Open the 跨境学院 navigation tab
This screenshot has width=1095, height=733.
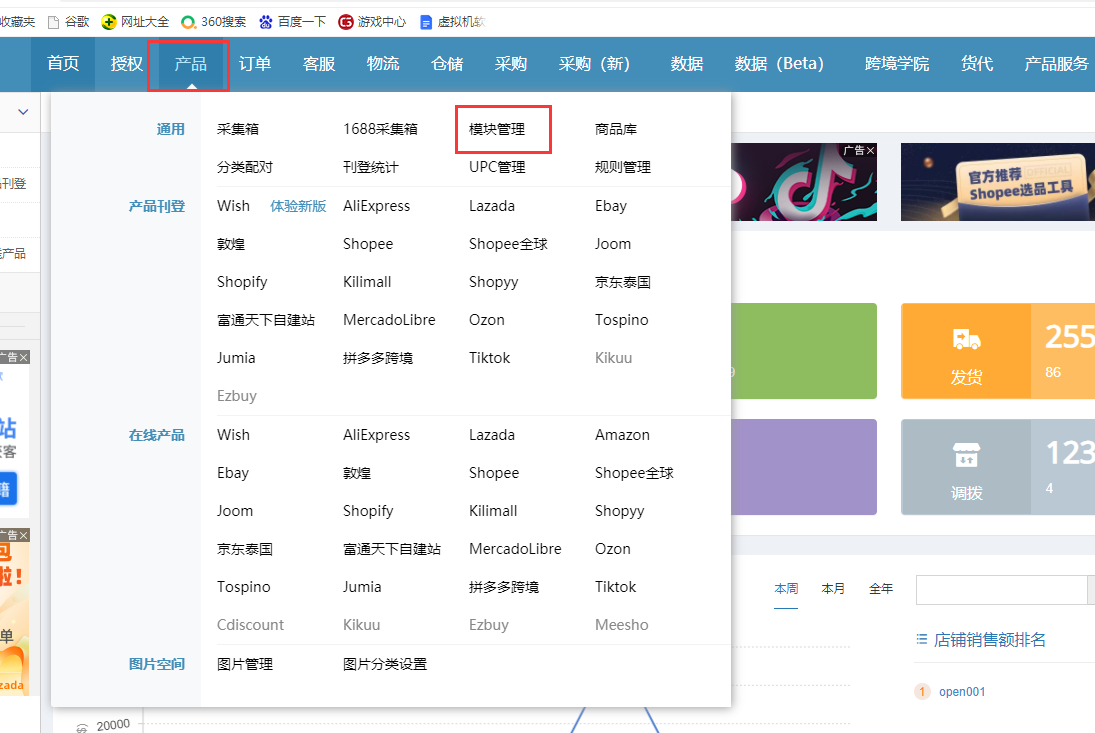point(897,64)
